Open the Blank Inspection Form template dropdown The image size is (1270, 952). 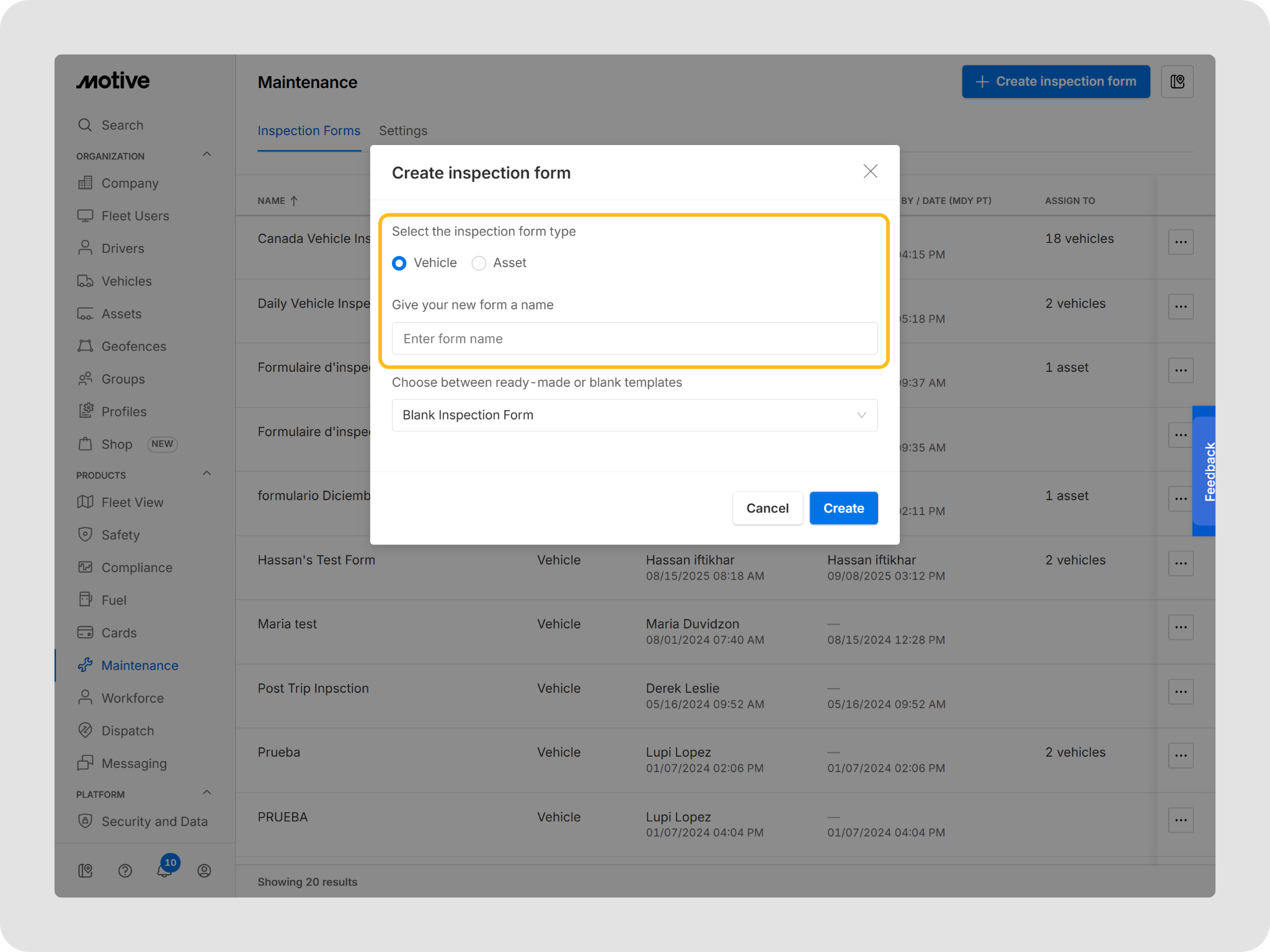pos(634,415)
